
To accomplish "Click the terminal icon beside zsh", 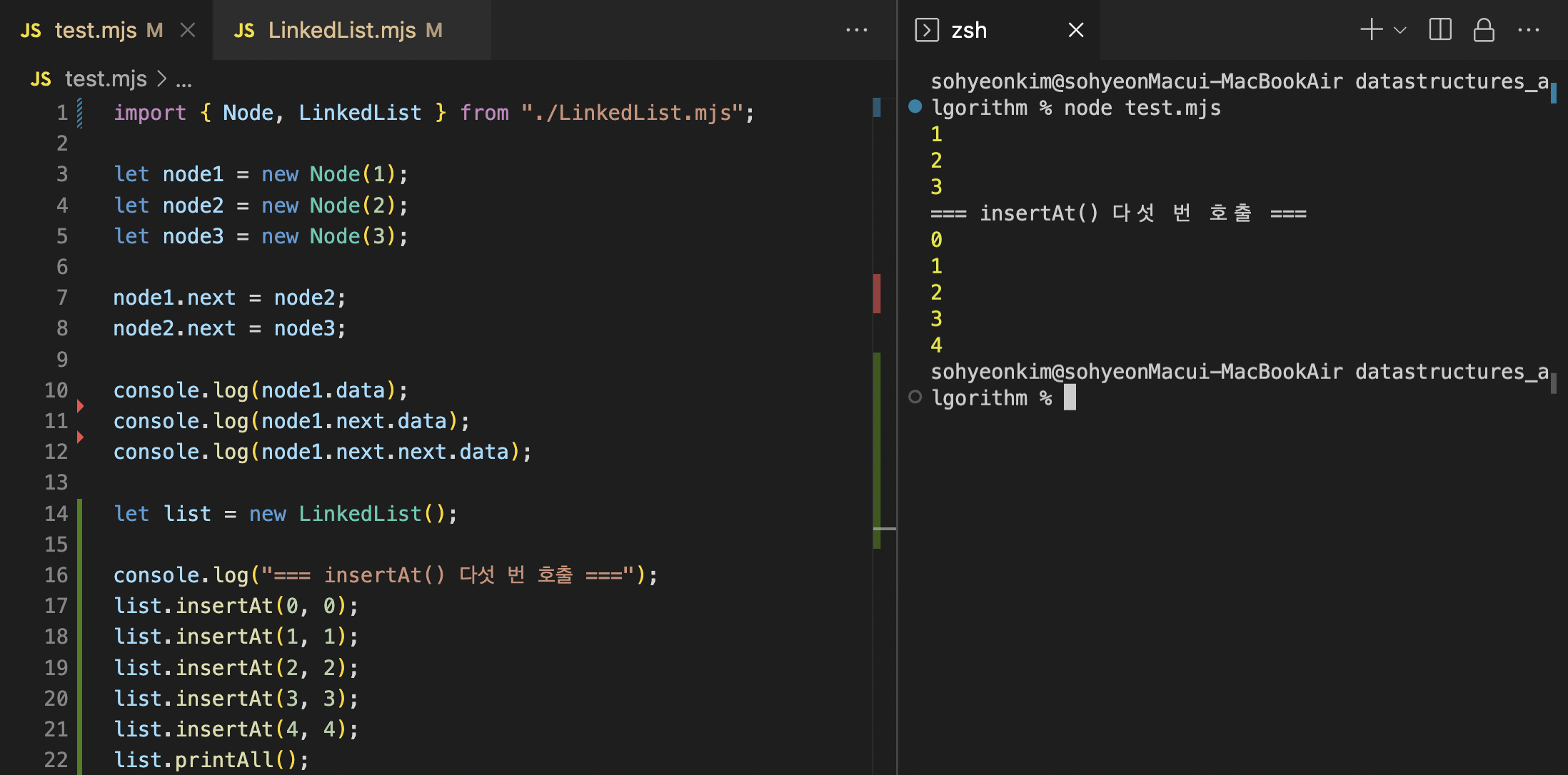I will (927, 30).
